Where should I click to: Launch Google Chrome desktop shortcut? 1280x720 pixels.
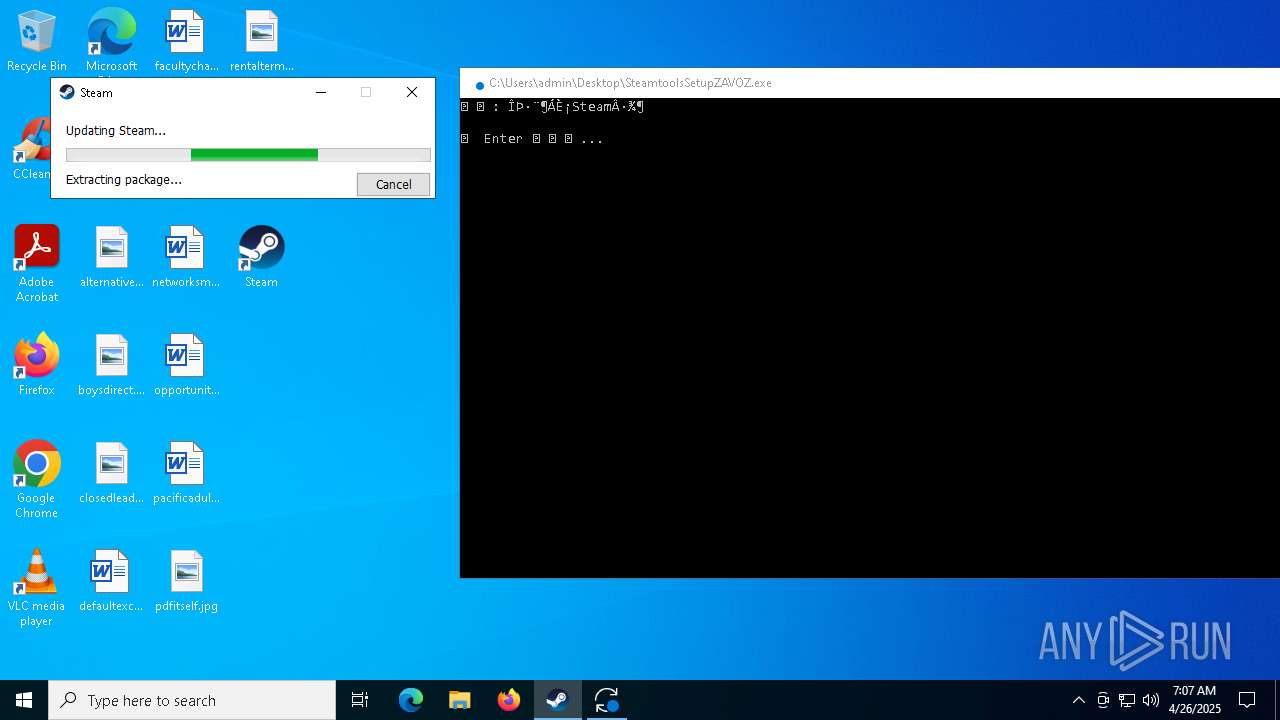pos(37,480)
